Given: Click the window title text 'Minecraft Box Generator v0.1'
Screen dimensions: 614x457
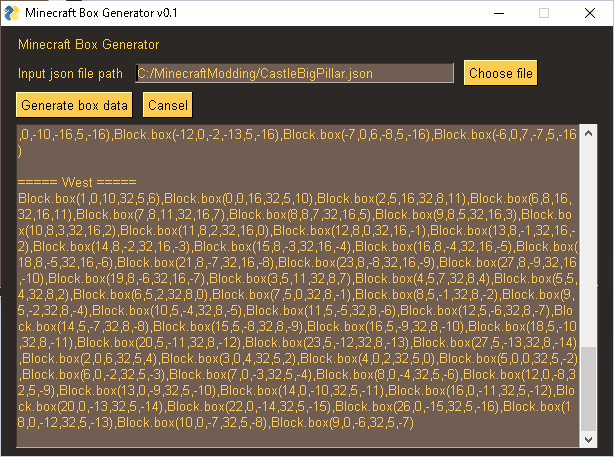Looking at the screenshot, I should [101, 13].
